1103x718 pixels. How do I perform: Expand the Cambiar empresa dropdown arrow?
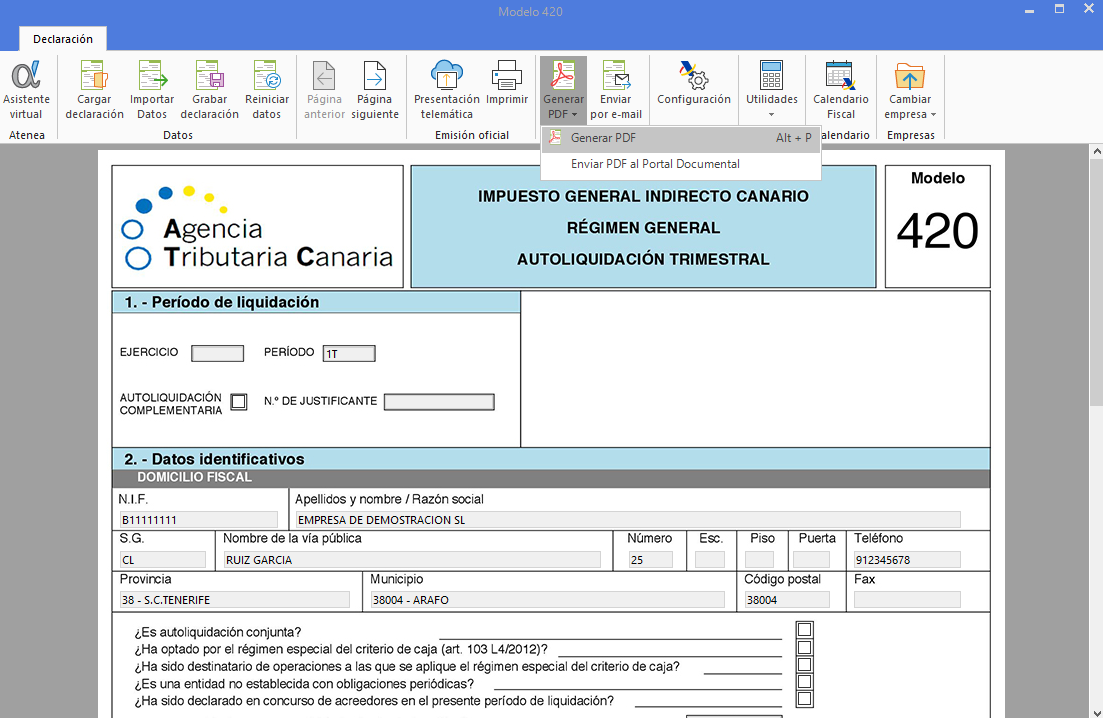(x=933, y=115)
